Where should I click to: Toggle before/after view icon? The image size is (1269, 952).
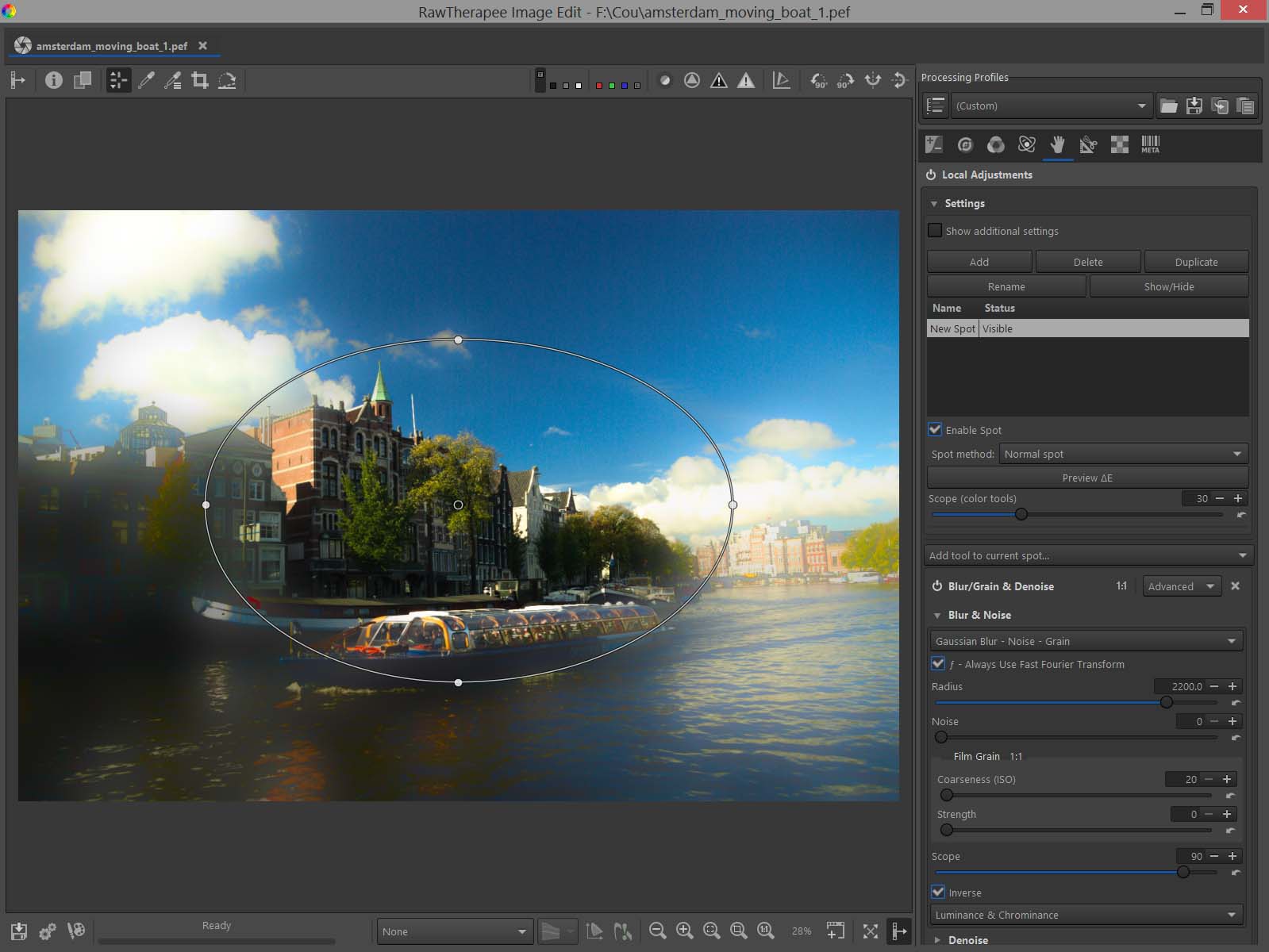click(x=83, y=80)
